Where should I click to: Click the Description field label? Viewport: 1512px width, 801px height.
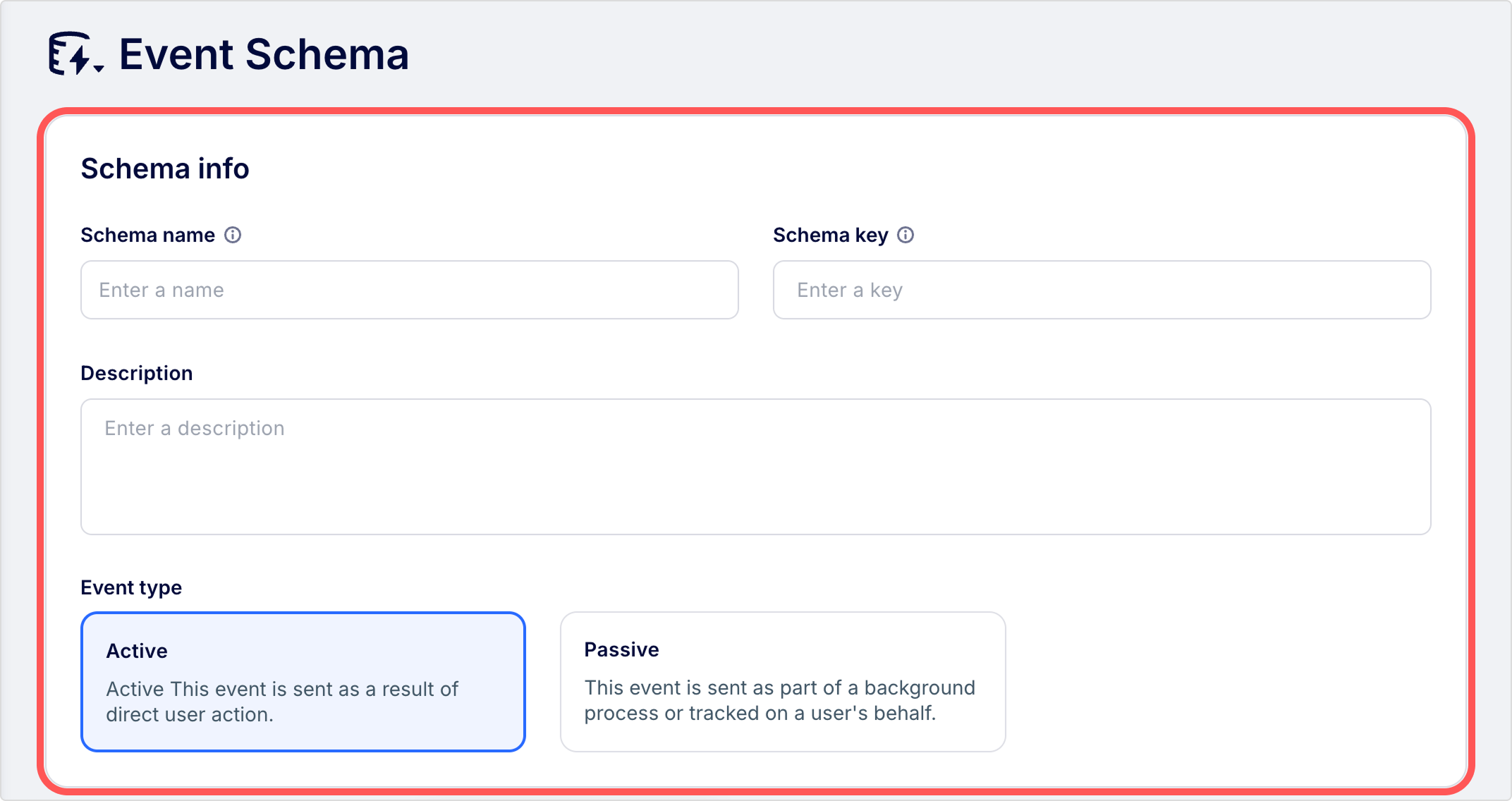click(x=136, y=373)
